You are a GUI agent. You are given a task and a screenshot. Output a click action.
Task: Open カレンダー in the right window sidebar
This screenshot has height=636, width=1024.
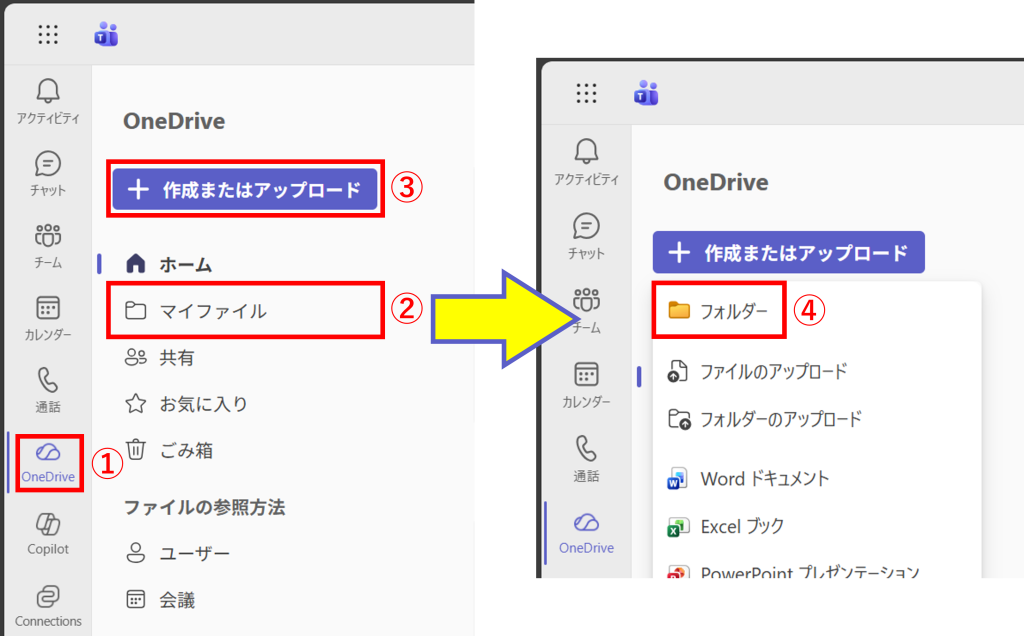[587, 385]
